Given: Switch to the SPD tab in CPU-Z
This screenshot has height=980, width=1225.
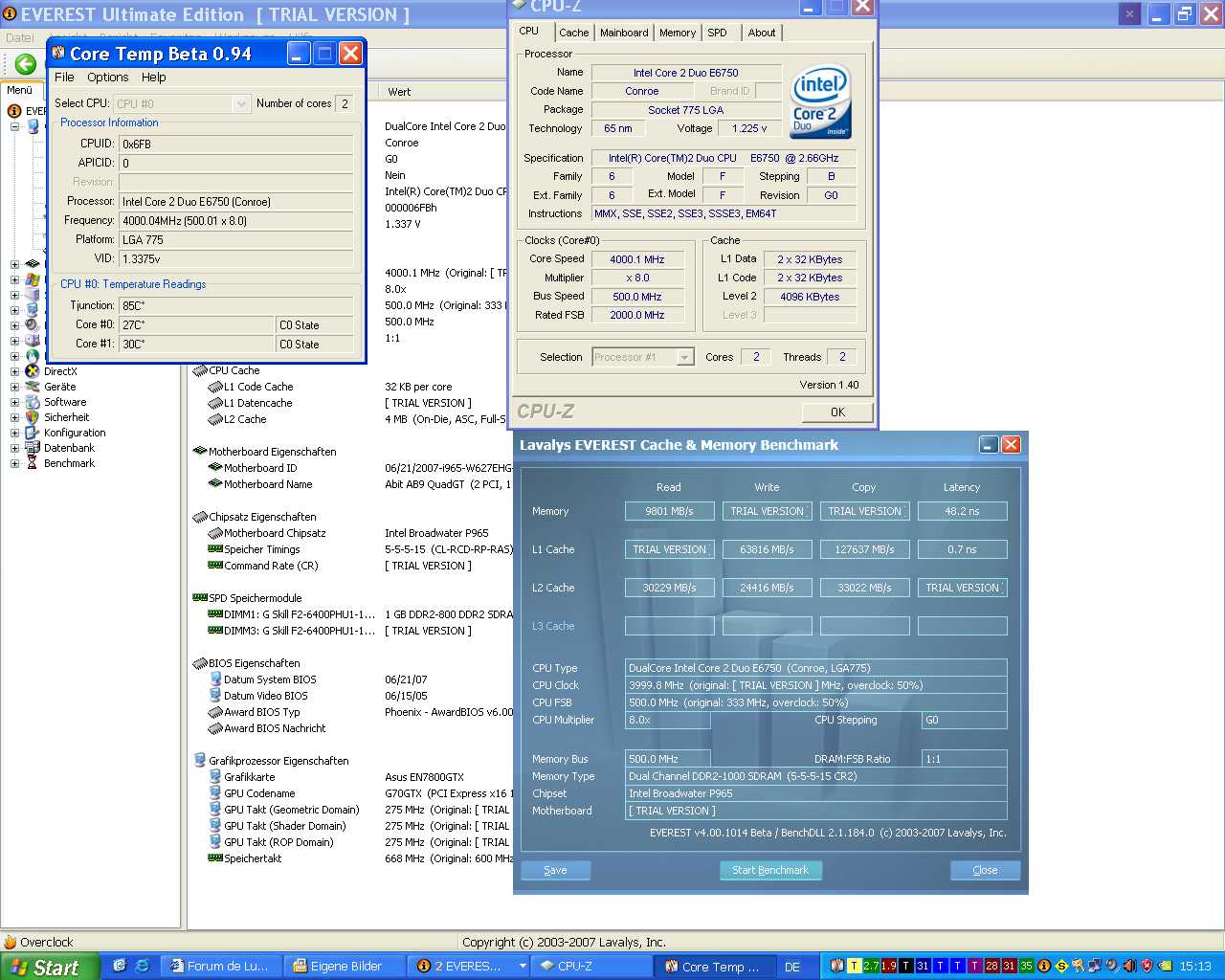Looking at the screenshot, I should coord(718,33).
